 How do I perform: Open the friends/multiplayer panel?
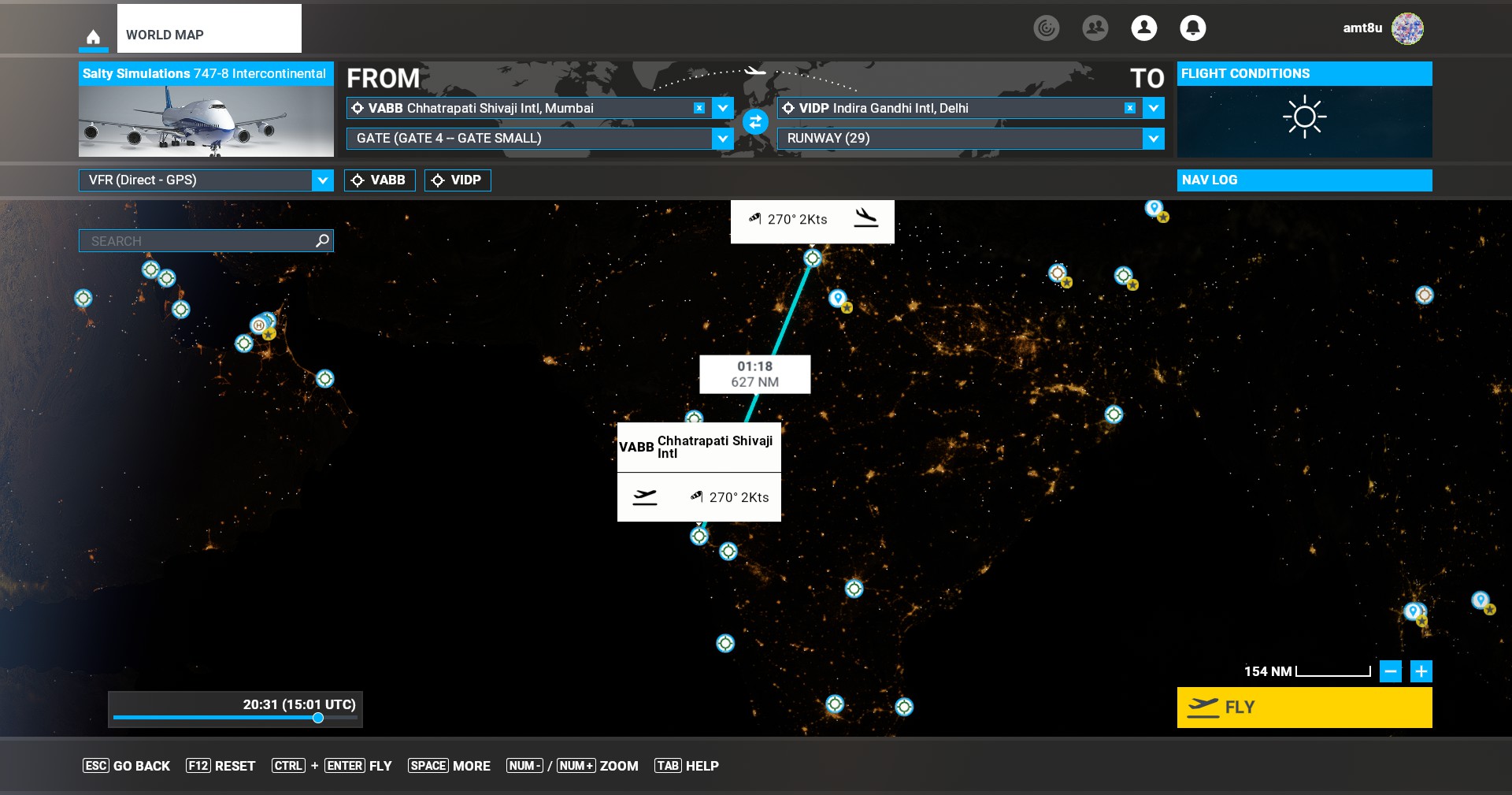(1095, 28)
